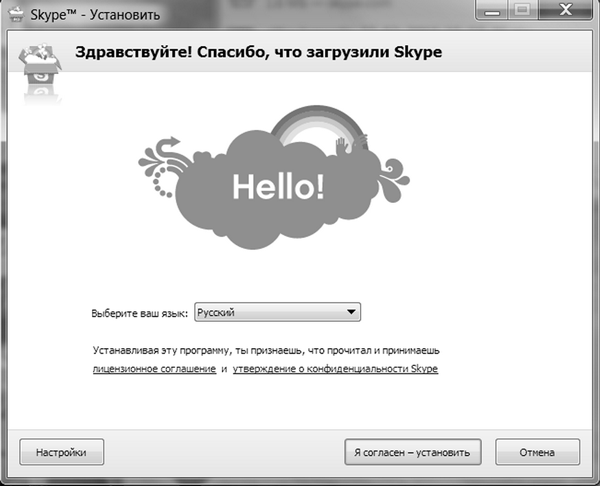600x486 pixels.
Task: Click the Skype installer title bar icon
Action: (16, 15)
